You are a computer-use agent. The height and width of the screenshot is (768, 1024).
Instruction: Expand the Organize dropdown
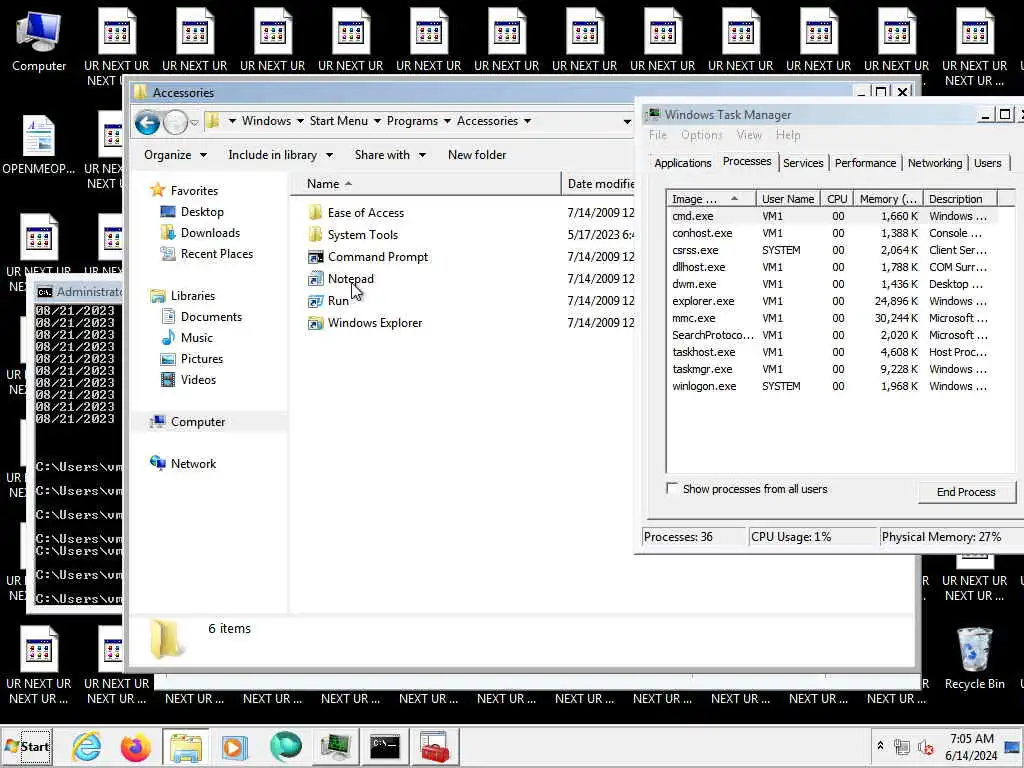(x=175, y=155)
